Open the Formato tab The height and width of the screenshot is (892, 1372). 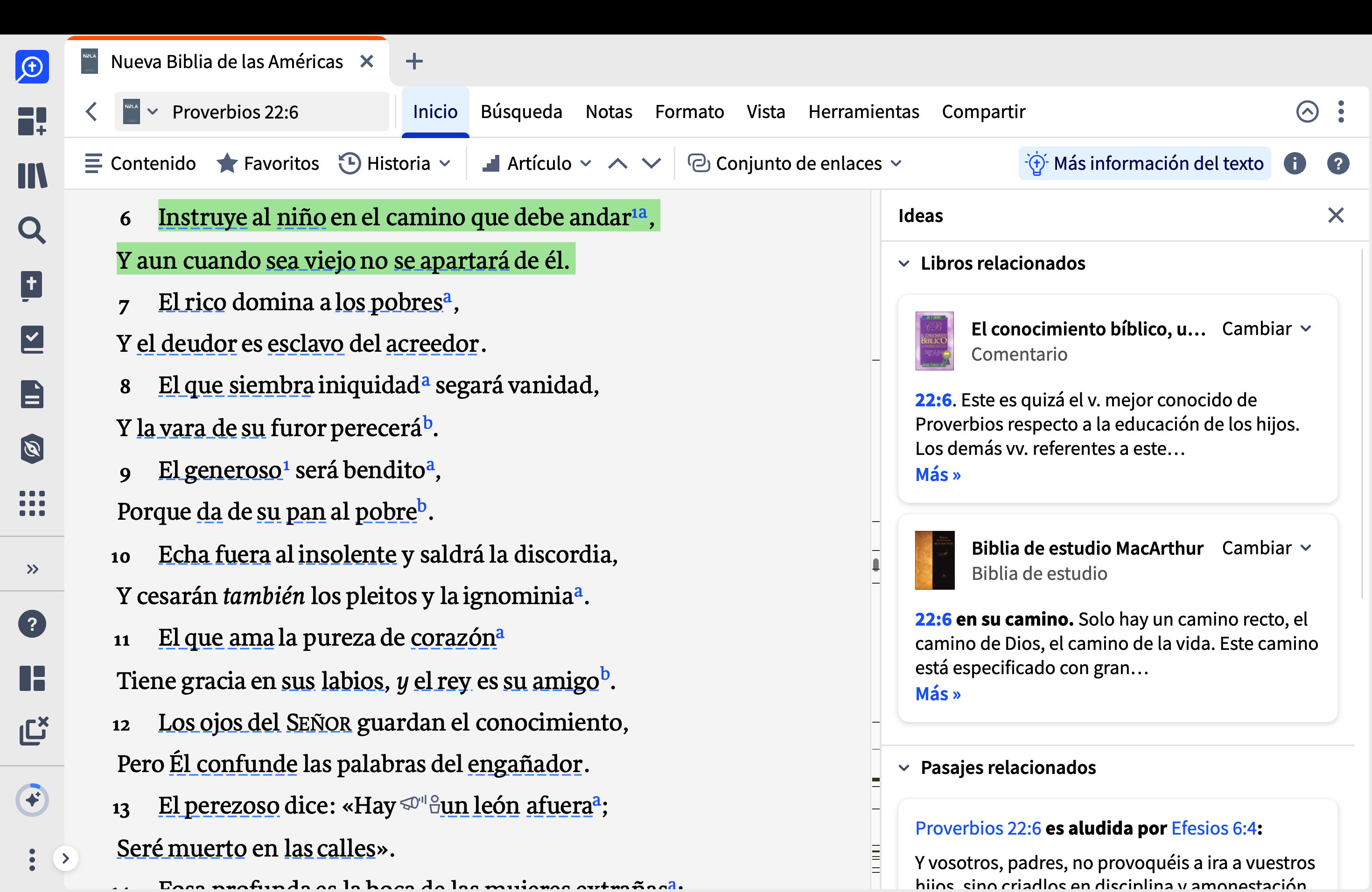(x=689, y=111)
